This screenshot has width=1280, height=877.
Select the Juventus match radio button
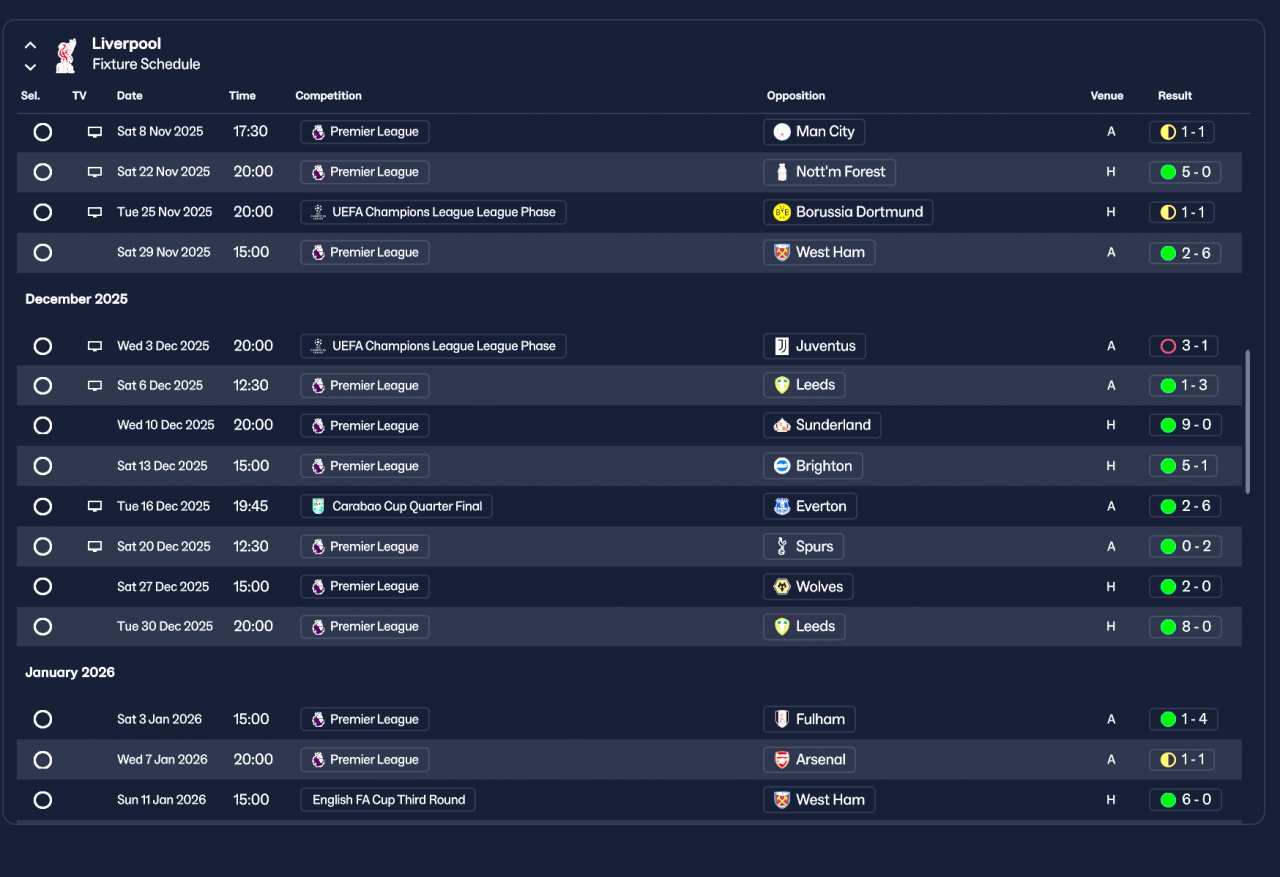(42, 346)
